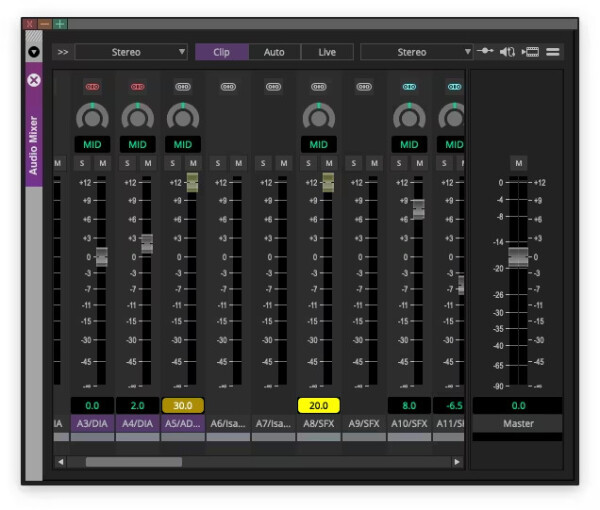Select the A7/Isa... track name

pyautogui.click(x=273, y=424)
